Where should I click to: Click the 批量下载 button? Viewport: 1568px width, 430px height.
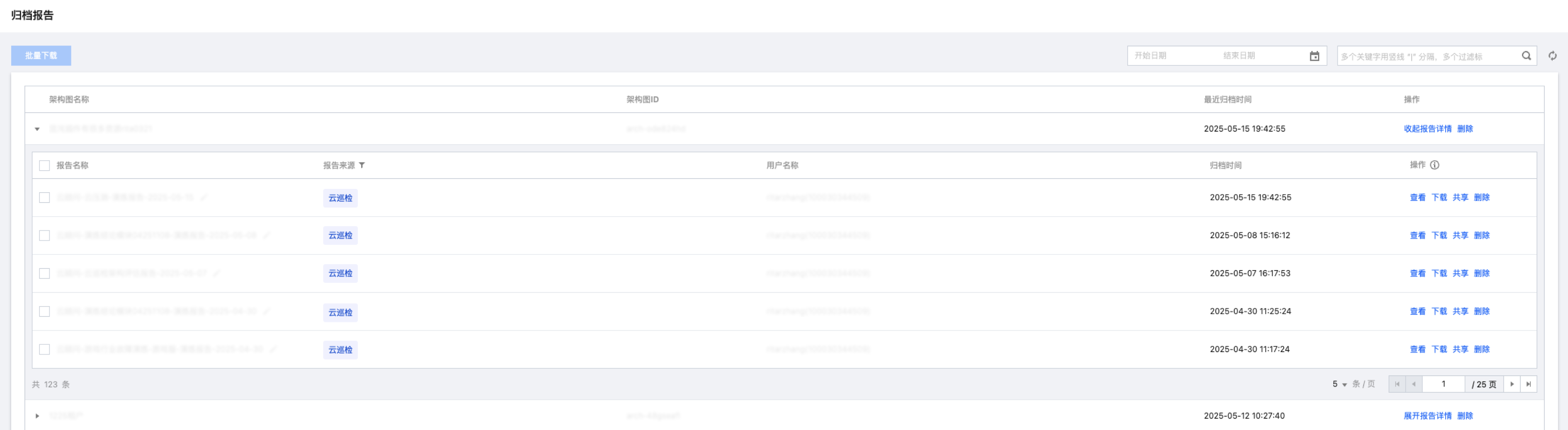41,55
